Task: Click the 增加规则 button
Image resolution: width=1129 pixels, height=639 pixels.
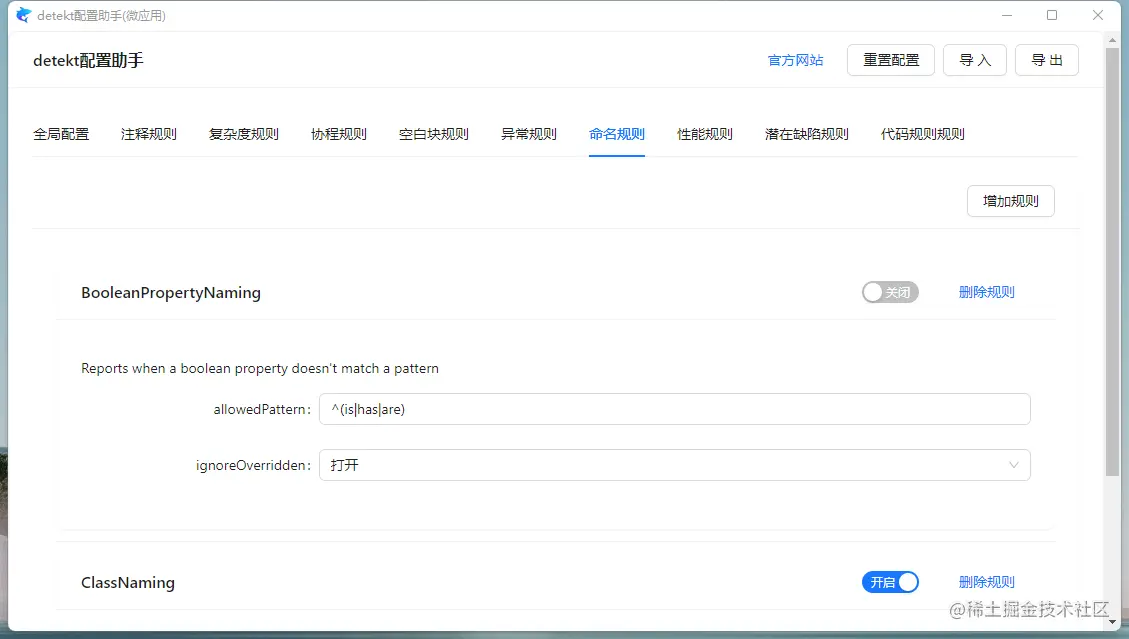Action: coord(1010,201)
